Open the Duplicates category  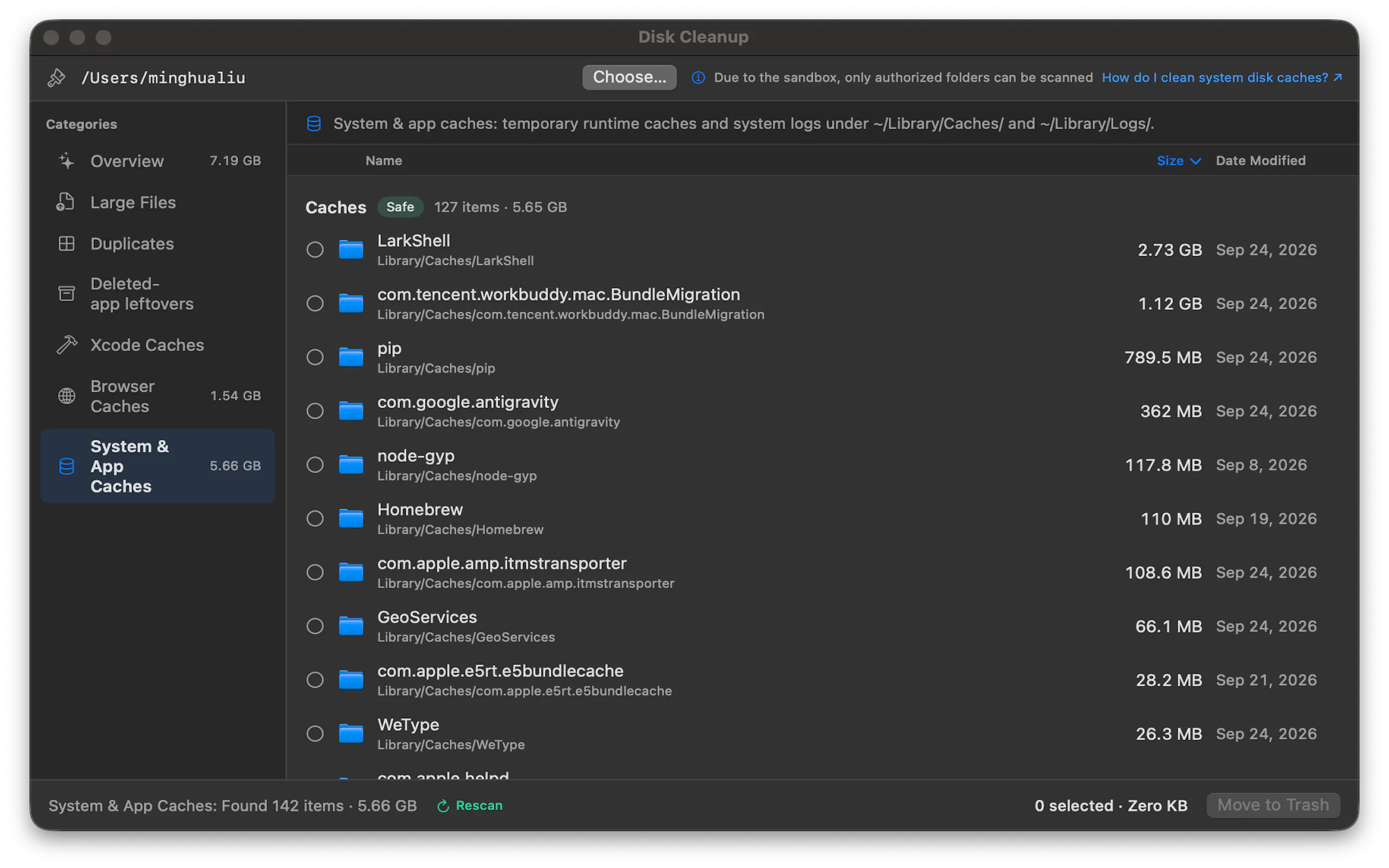[x=158, y=244]
